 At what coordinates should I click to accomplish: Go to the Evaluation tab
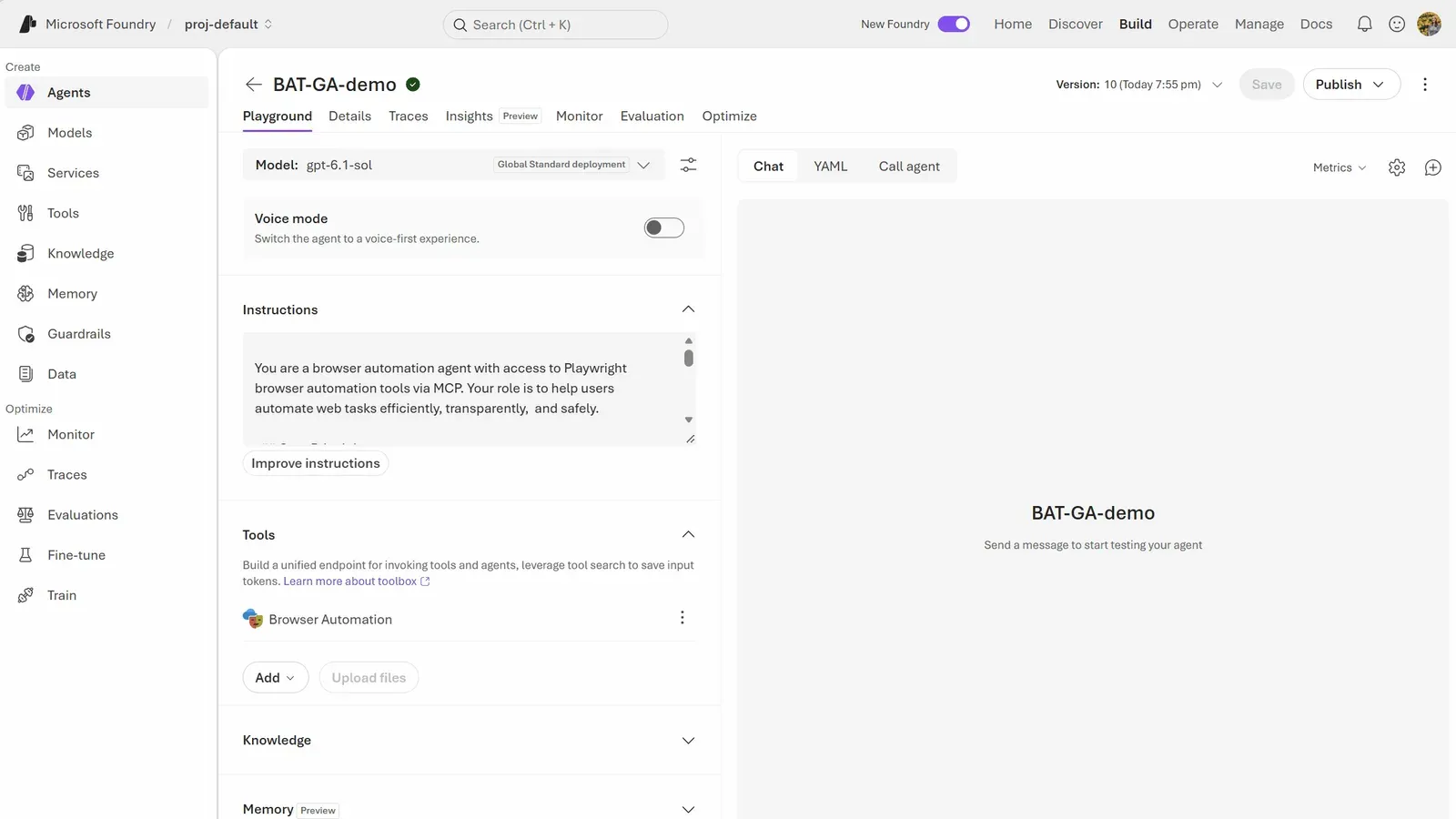coord(652,116)
